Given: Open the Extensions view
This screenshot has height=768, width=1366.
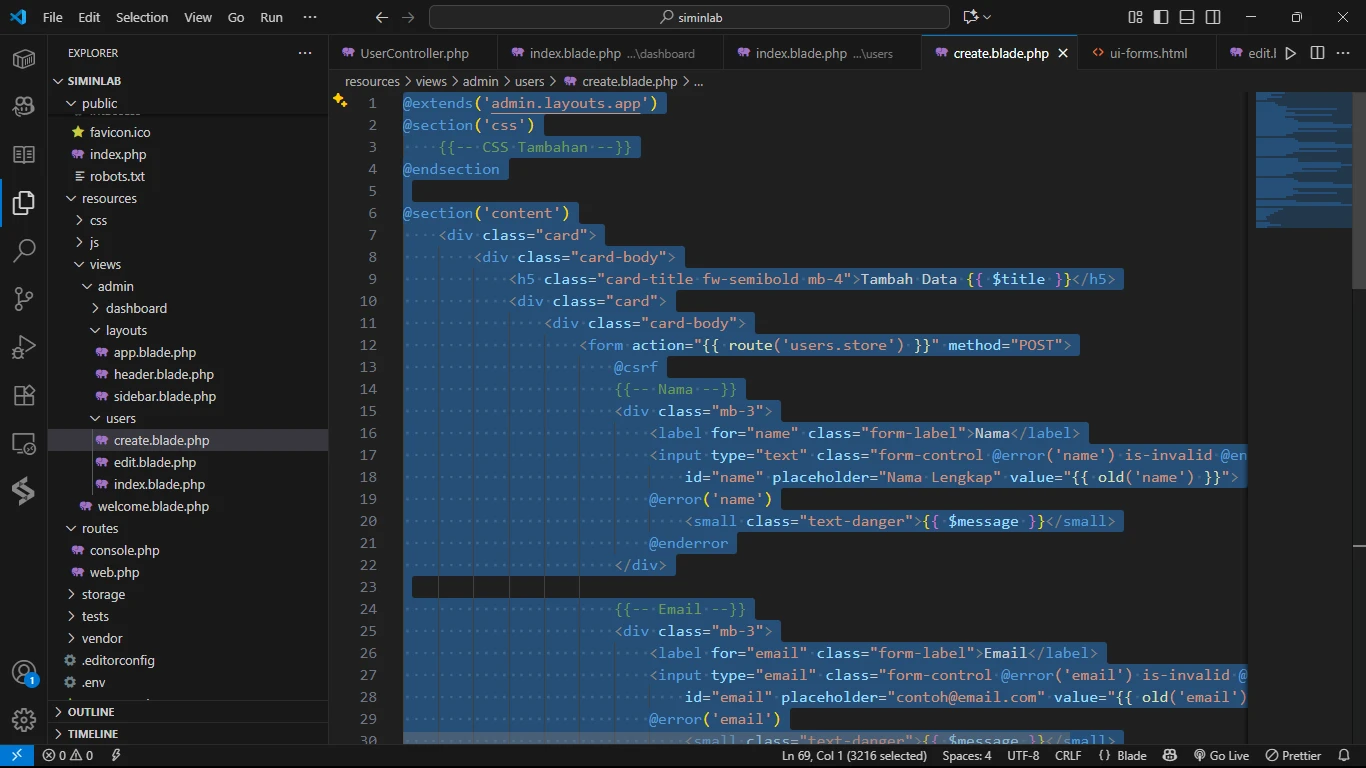Looking at the screenshot, I should [24, 395].
